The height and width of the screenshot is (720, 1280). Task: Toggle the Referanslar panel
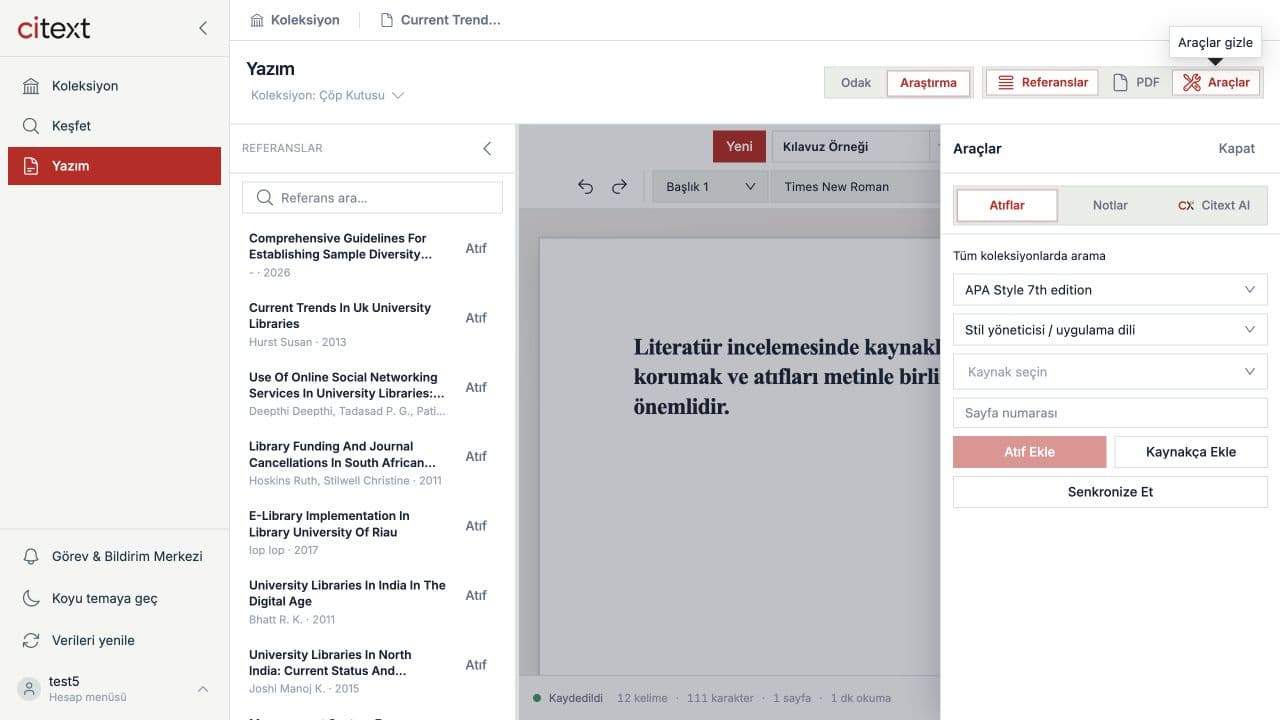click(1042, 83)
